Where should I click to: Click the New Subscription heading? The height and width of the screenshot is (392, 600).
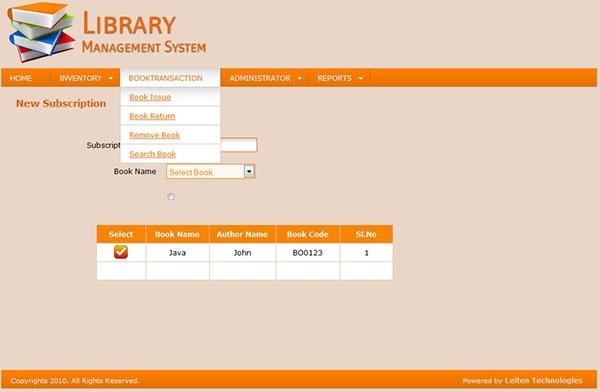point(61,103)
